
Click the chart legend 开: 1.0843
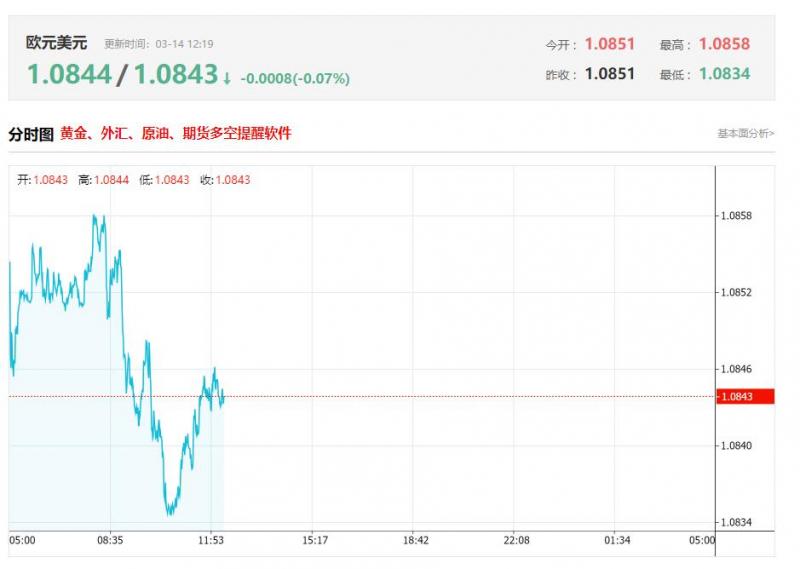(42, 180)
